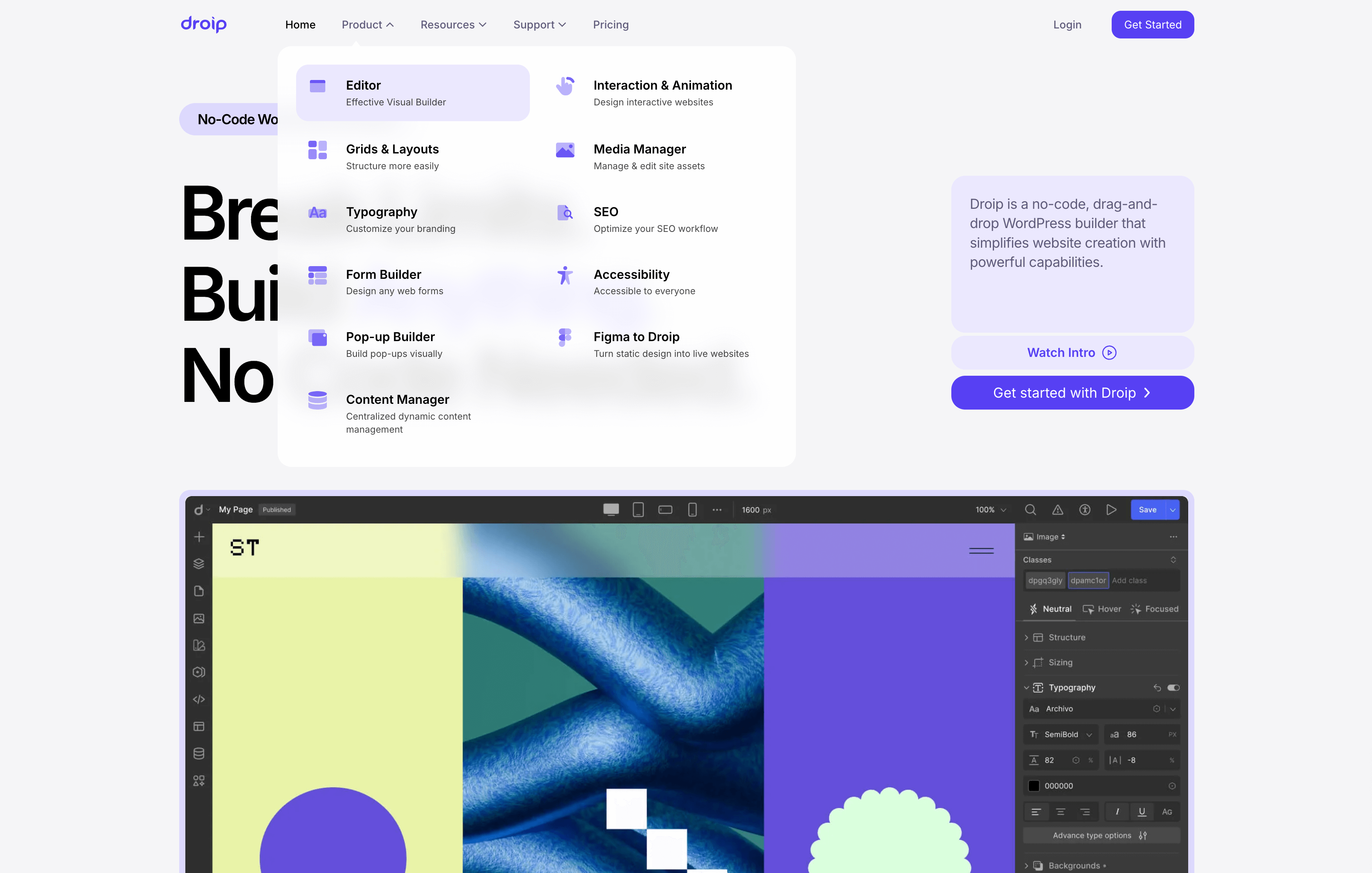Open the SemiBold font weight dropdown
This screenshot has height=873, width=1372.
[1060, 734]
